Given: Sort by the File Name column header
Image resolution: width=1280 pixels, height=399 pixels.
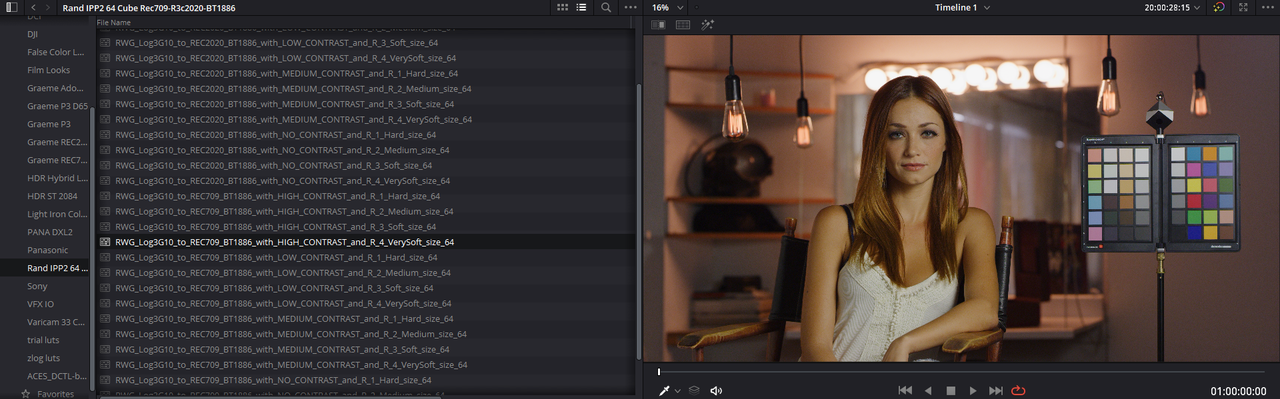Looking at the screenshot, I should [x=113, y=22].
